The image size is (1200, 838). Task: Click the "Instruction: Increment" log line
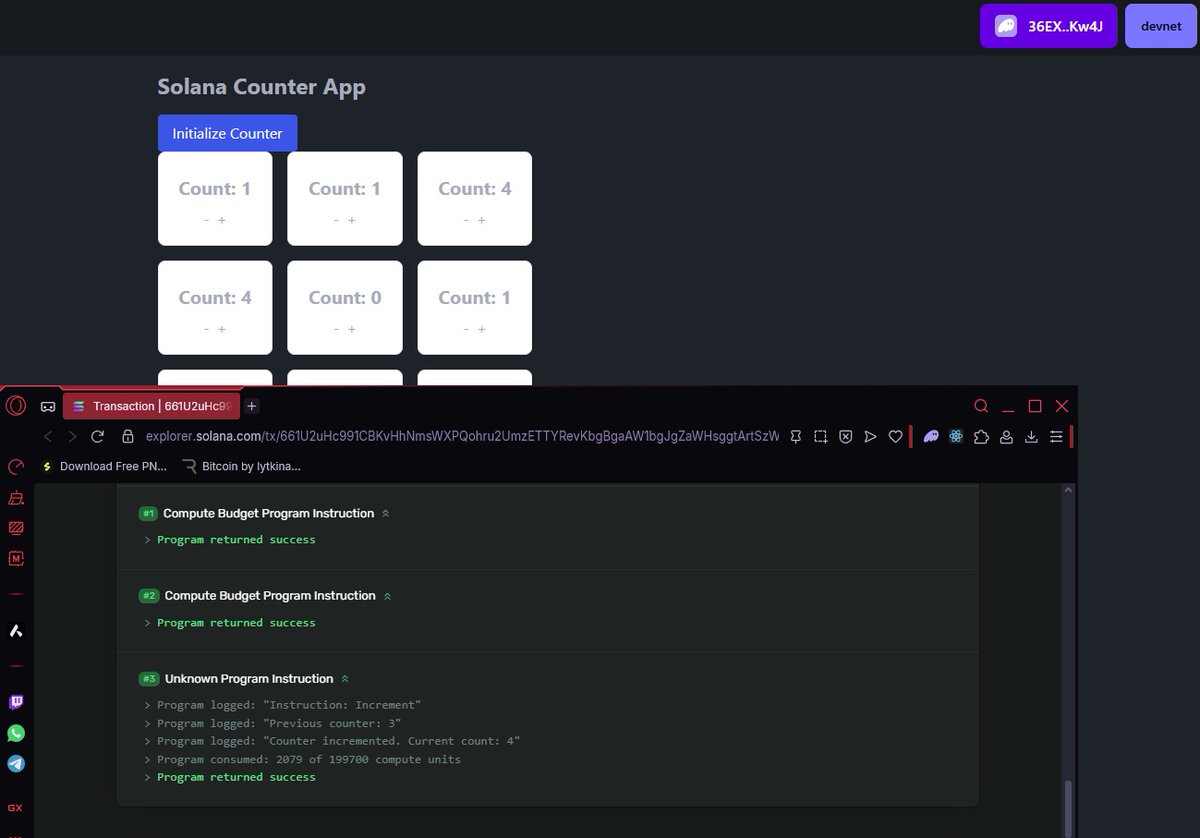289,705
